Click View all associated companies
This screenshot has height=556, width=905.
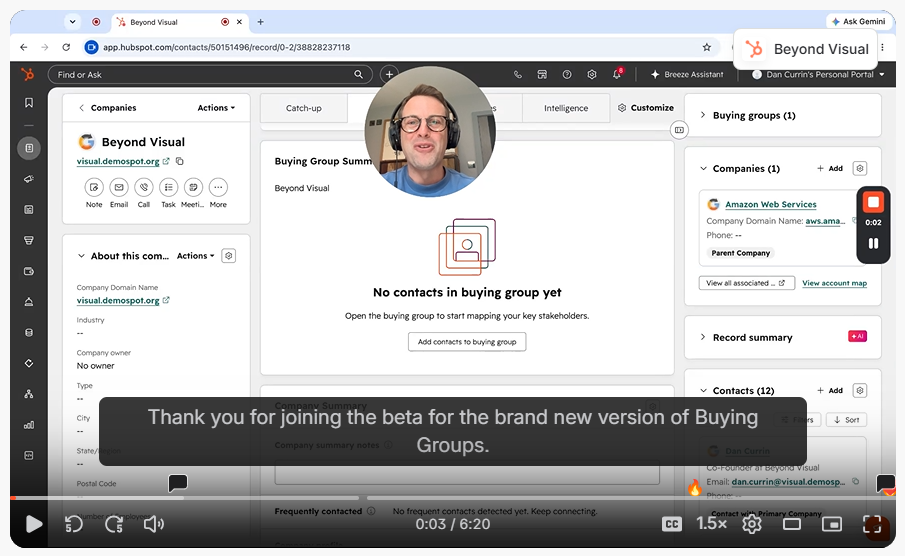click(x=746, y=283)
